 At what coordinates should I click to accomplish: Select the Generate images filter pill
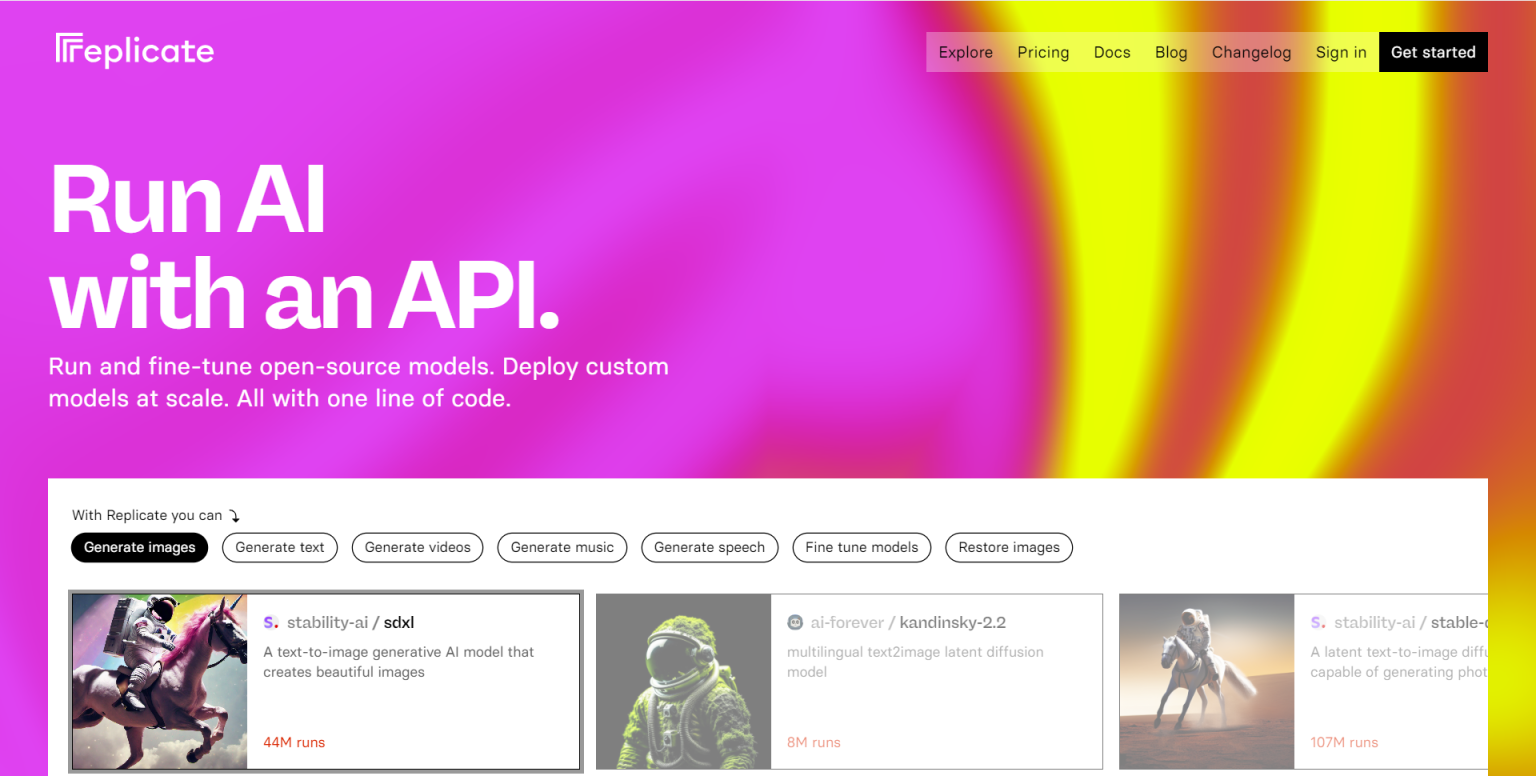click(140, 547)
